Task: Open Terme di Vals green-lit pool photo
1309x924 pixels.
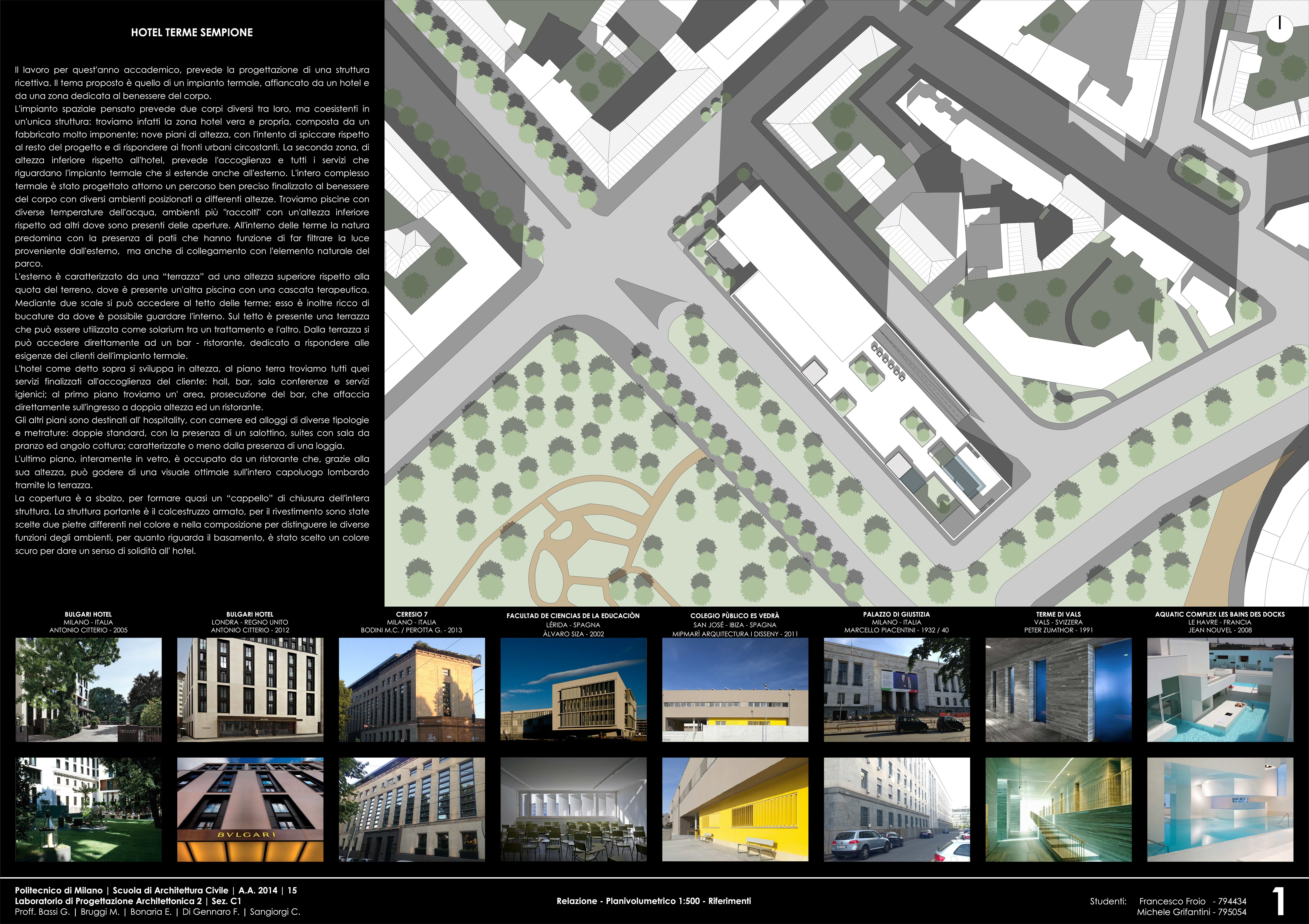Action: (1059, 810)
